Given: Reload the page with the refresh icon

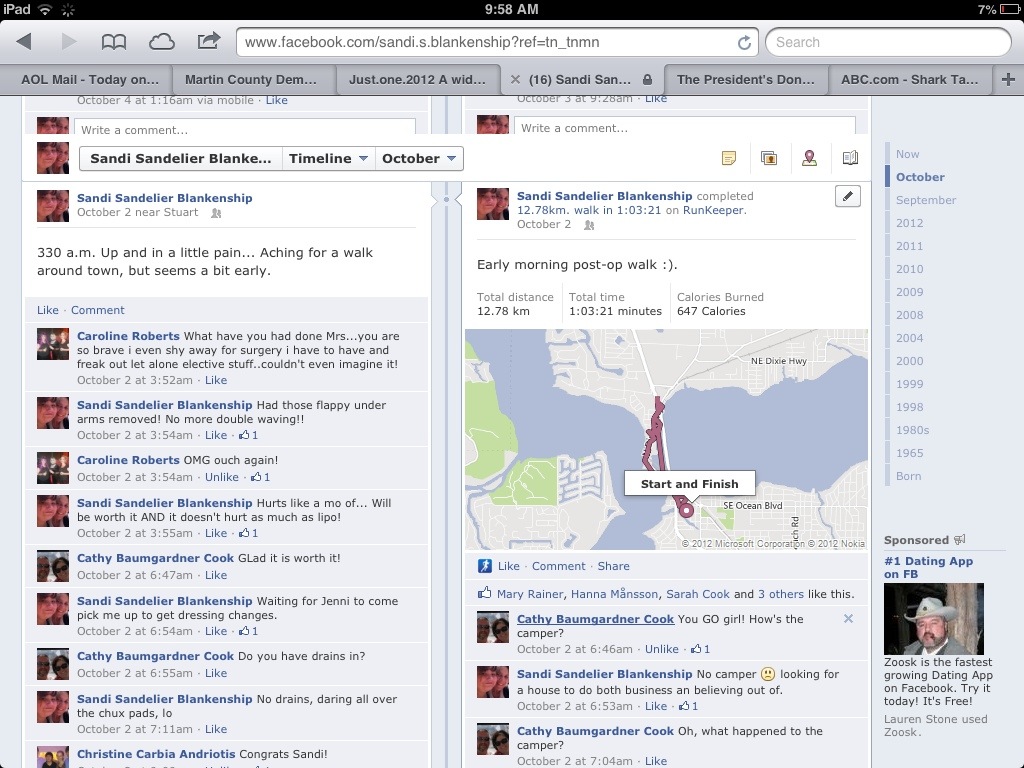Looking at the screenshot, I should (x=744, y=43).
